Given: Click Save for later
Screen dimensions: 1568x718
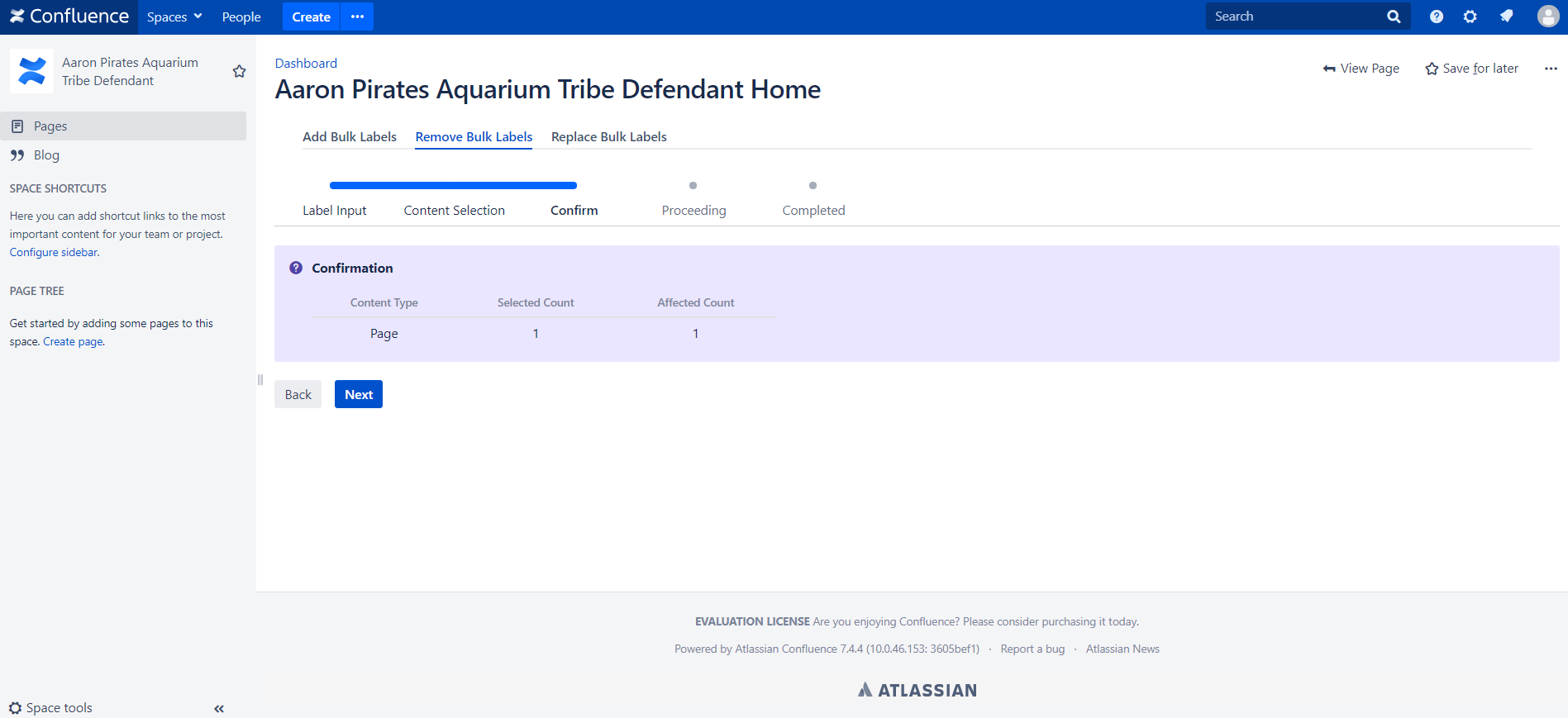Looking at the screenshot, I should click(x=1471, y=69).
